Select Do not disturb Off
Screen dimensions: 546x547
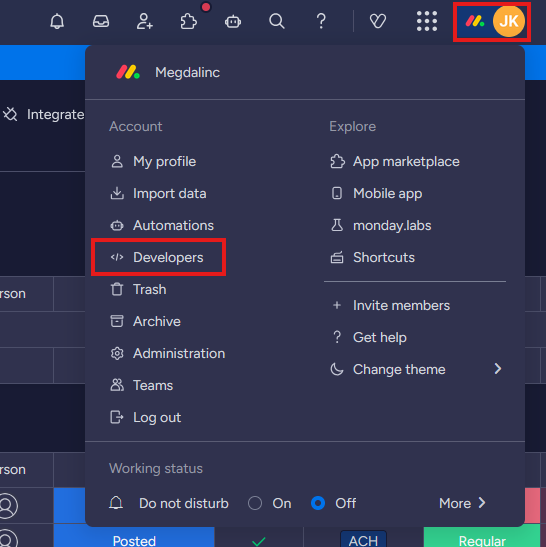pos(318,503)
